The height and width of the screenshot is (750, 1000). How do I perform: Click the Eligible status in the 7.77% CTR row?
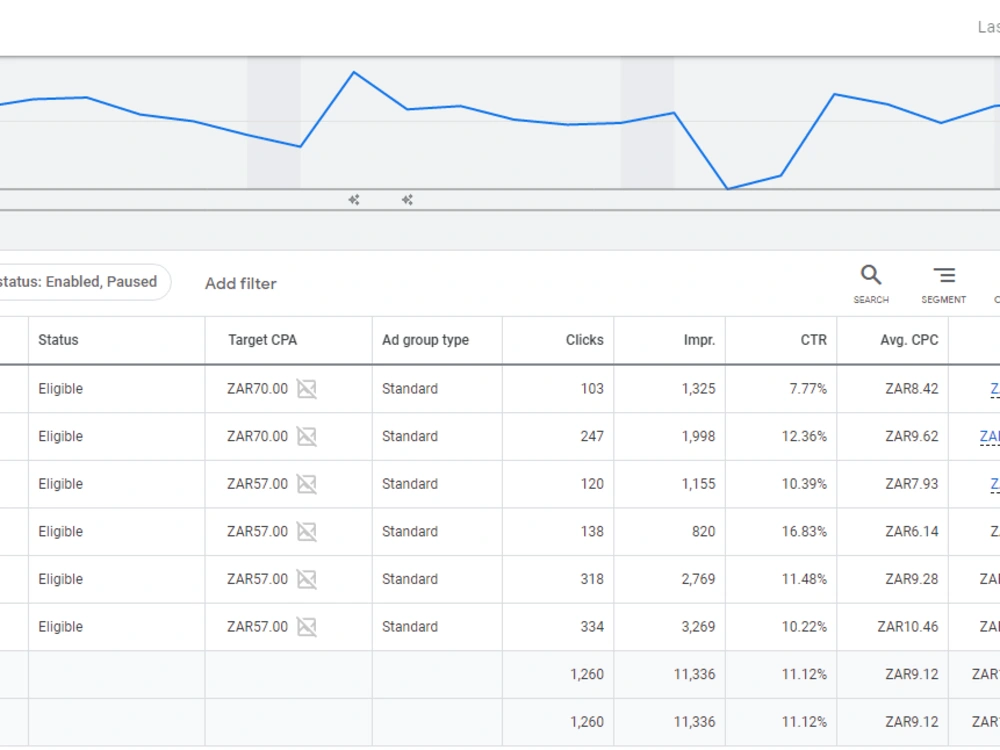coord(61,388)
